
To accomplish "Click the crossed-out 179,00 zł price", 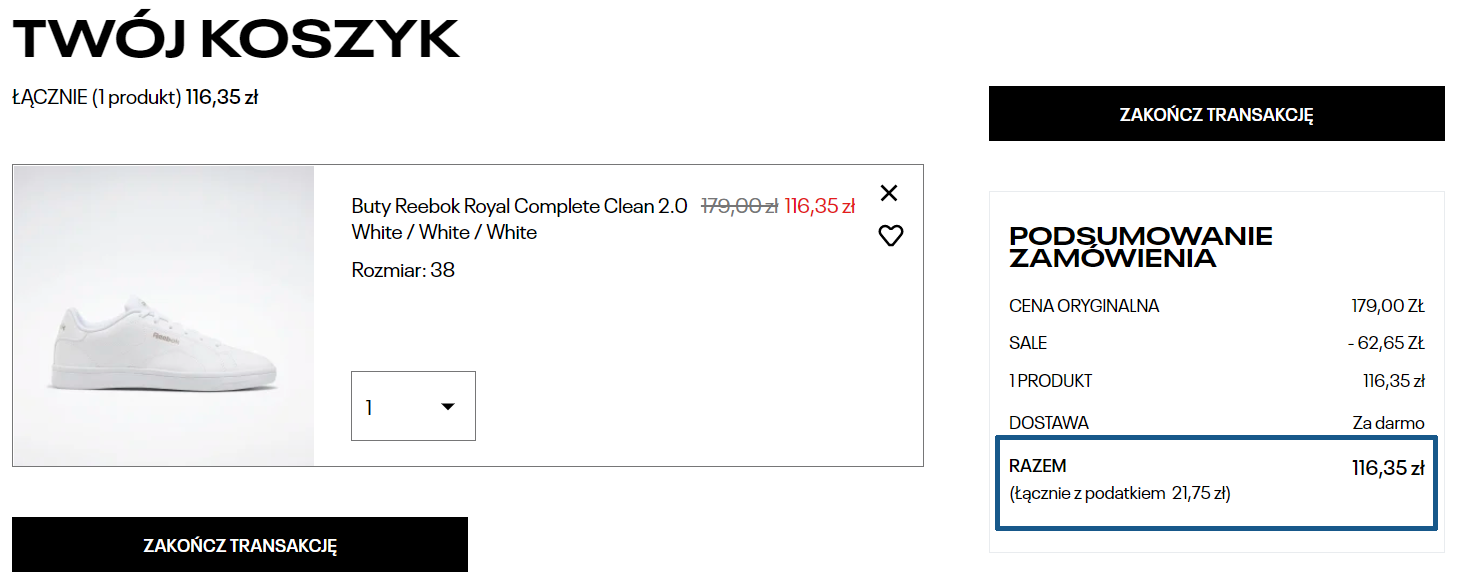I will 739,206.
